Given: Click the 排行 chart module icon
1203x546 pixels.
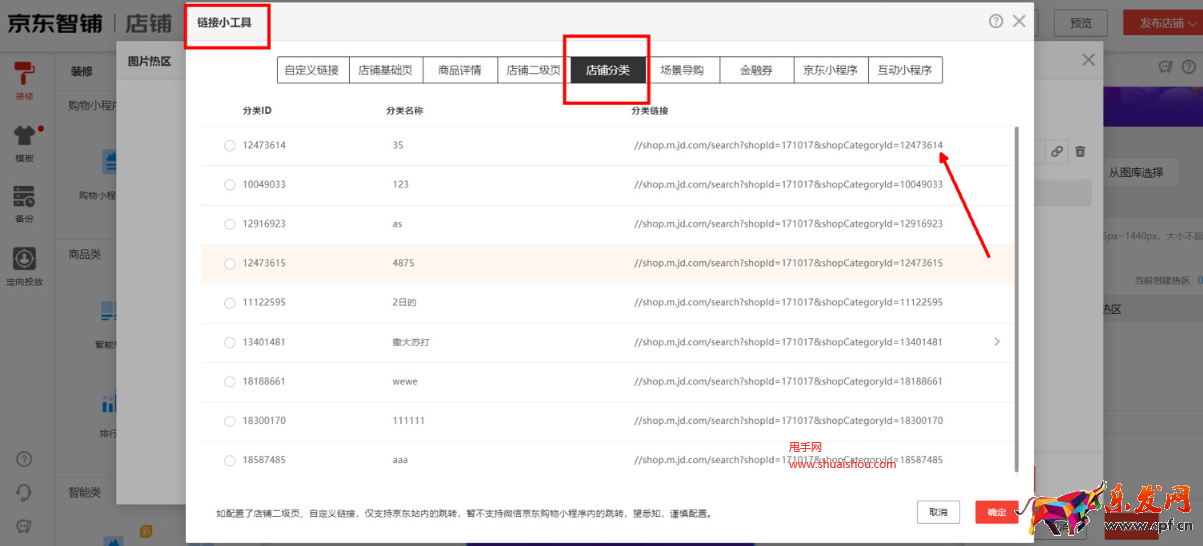Looking at the screenshot, I should (x=108, y=404).
